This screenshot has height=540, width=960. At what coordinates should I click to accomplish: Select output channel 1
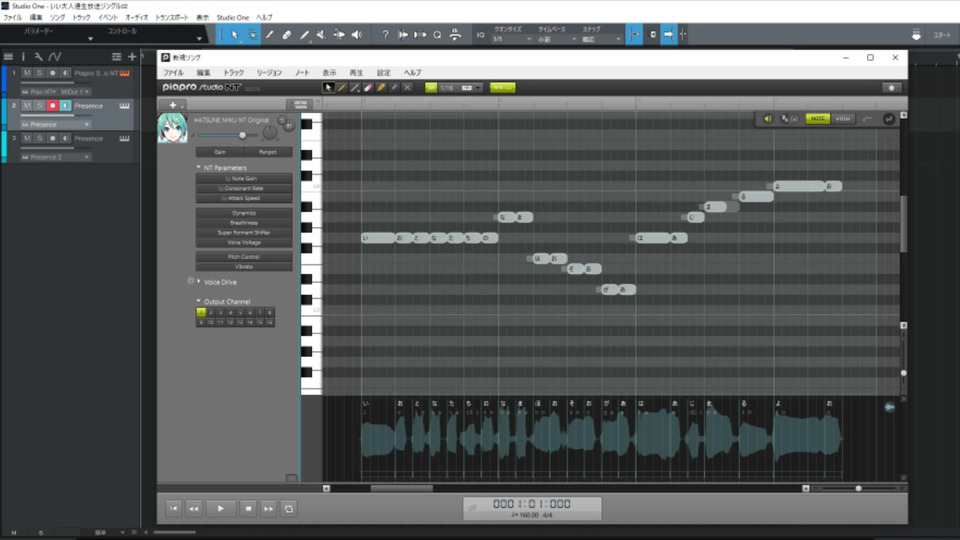point(201,312)
